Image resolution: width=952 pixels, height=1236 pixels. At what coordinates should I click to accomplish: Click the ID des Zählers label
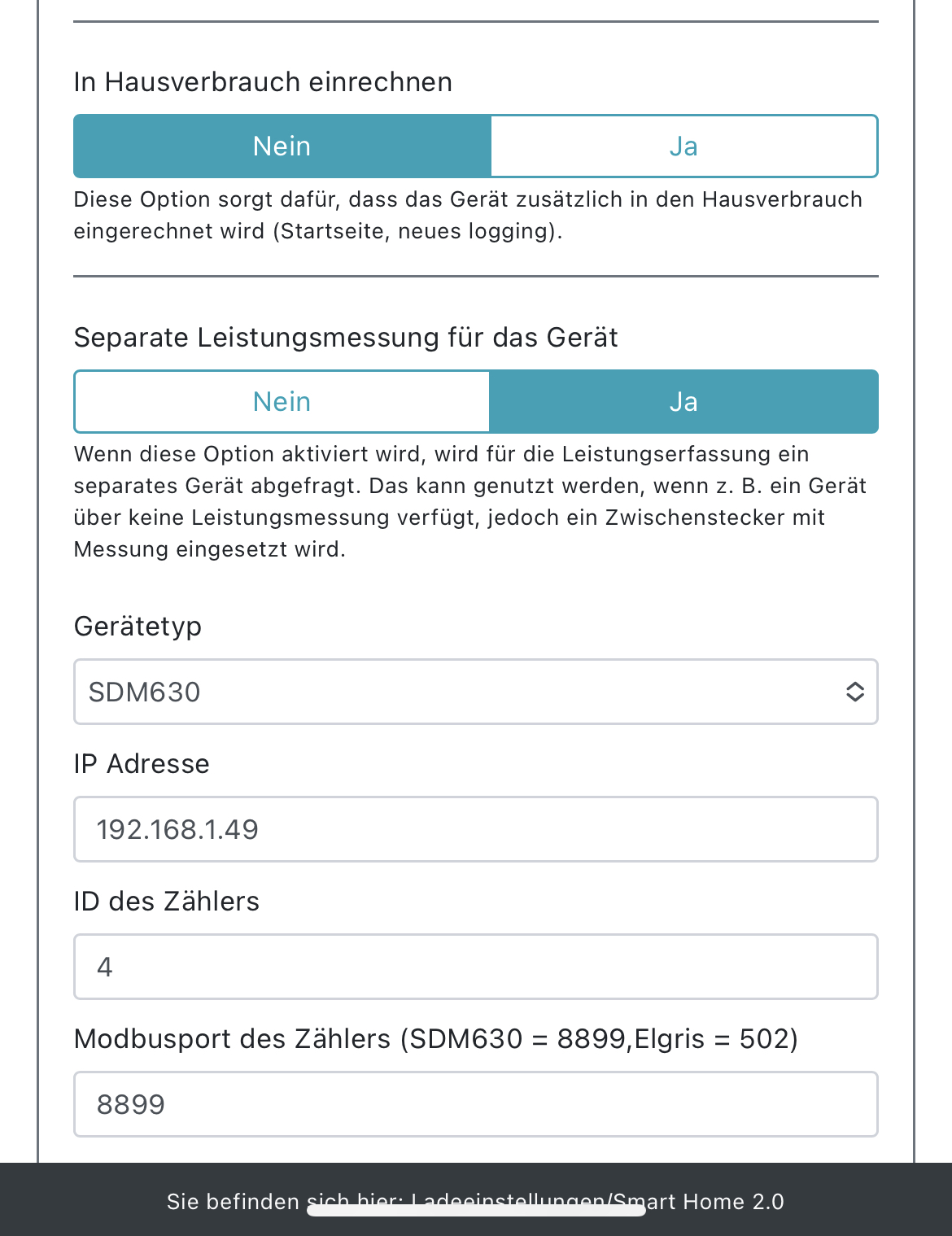click(x=166, y=902)
